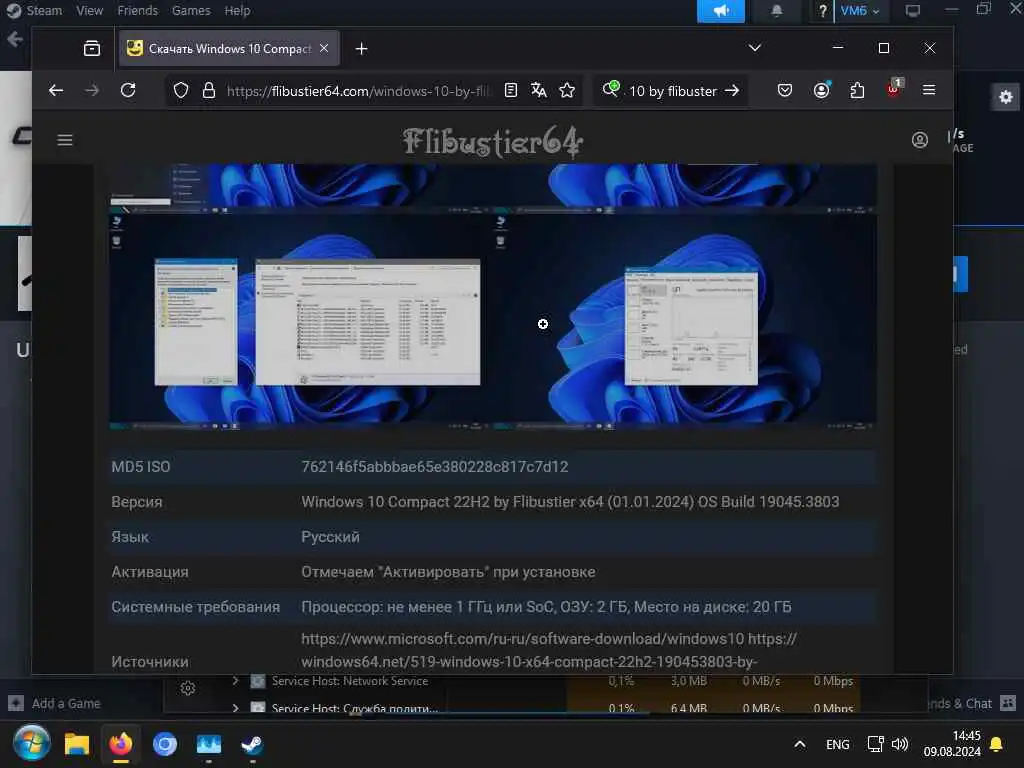Select the Скачать Windows 10 Compact tab
Viewport: 1024px width, 768px height.
click(x=229, y=48)
